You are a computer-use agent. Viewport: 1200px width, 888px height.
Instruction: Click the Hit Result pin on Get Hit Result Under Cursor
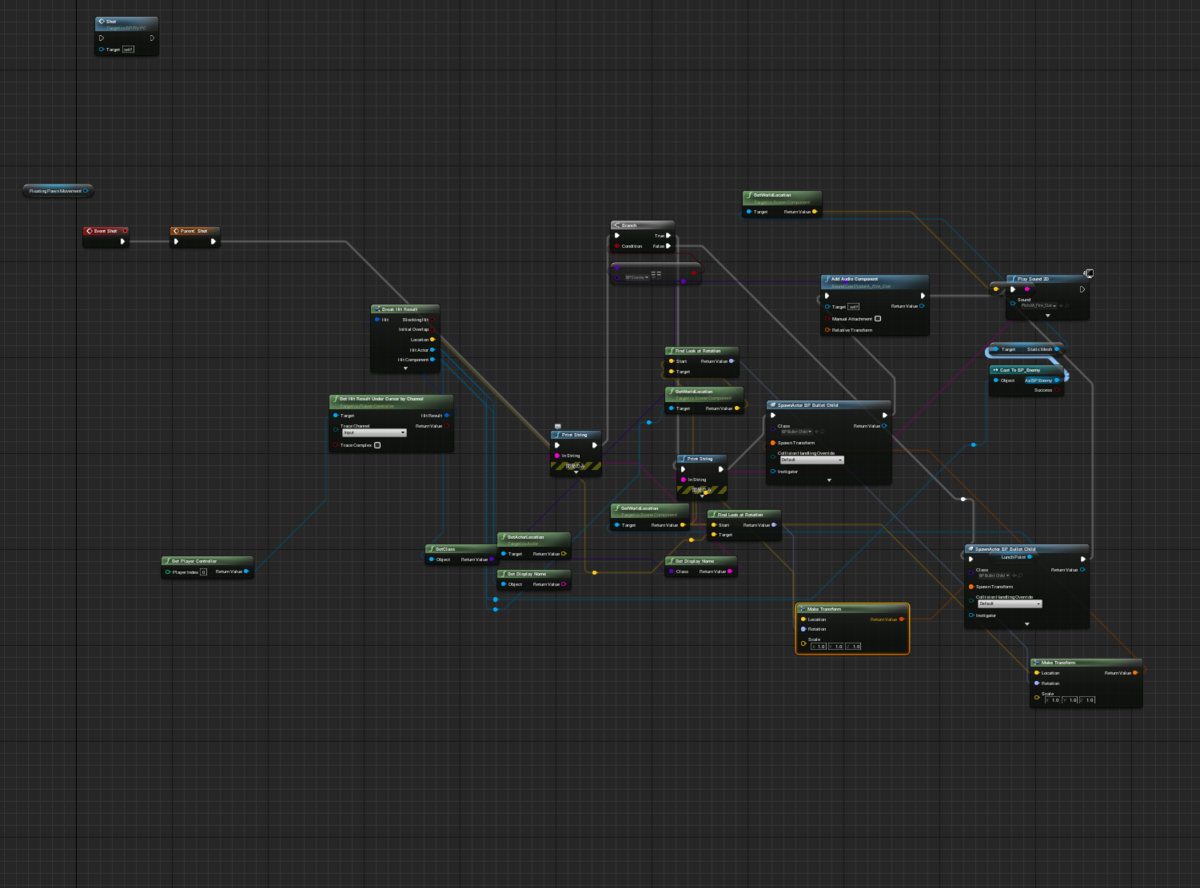coord(446,415)
